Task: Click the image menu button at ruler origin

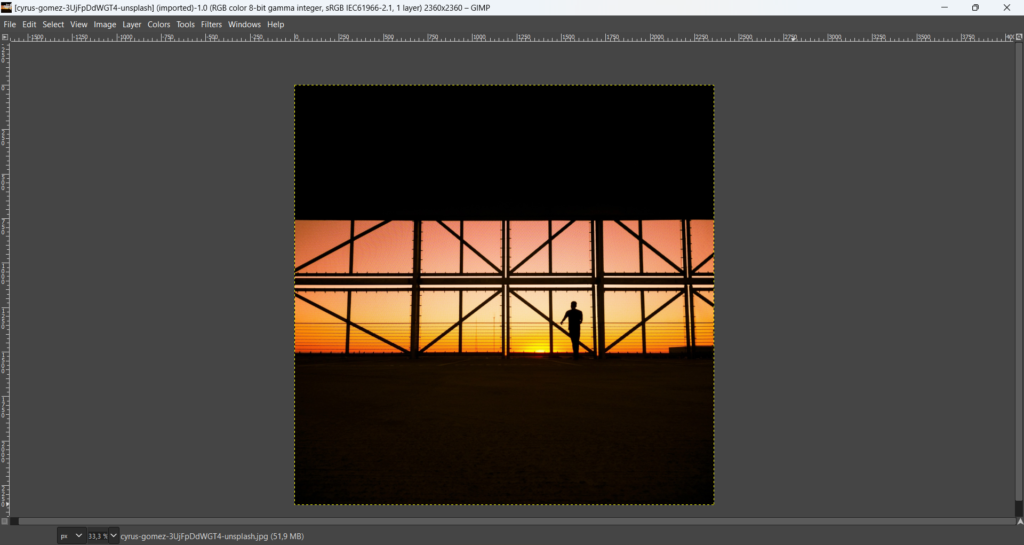Action: tap(5, 37)
